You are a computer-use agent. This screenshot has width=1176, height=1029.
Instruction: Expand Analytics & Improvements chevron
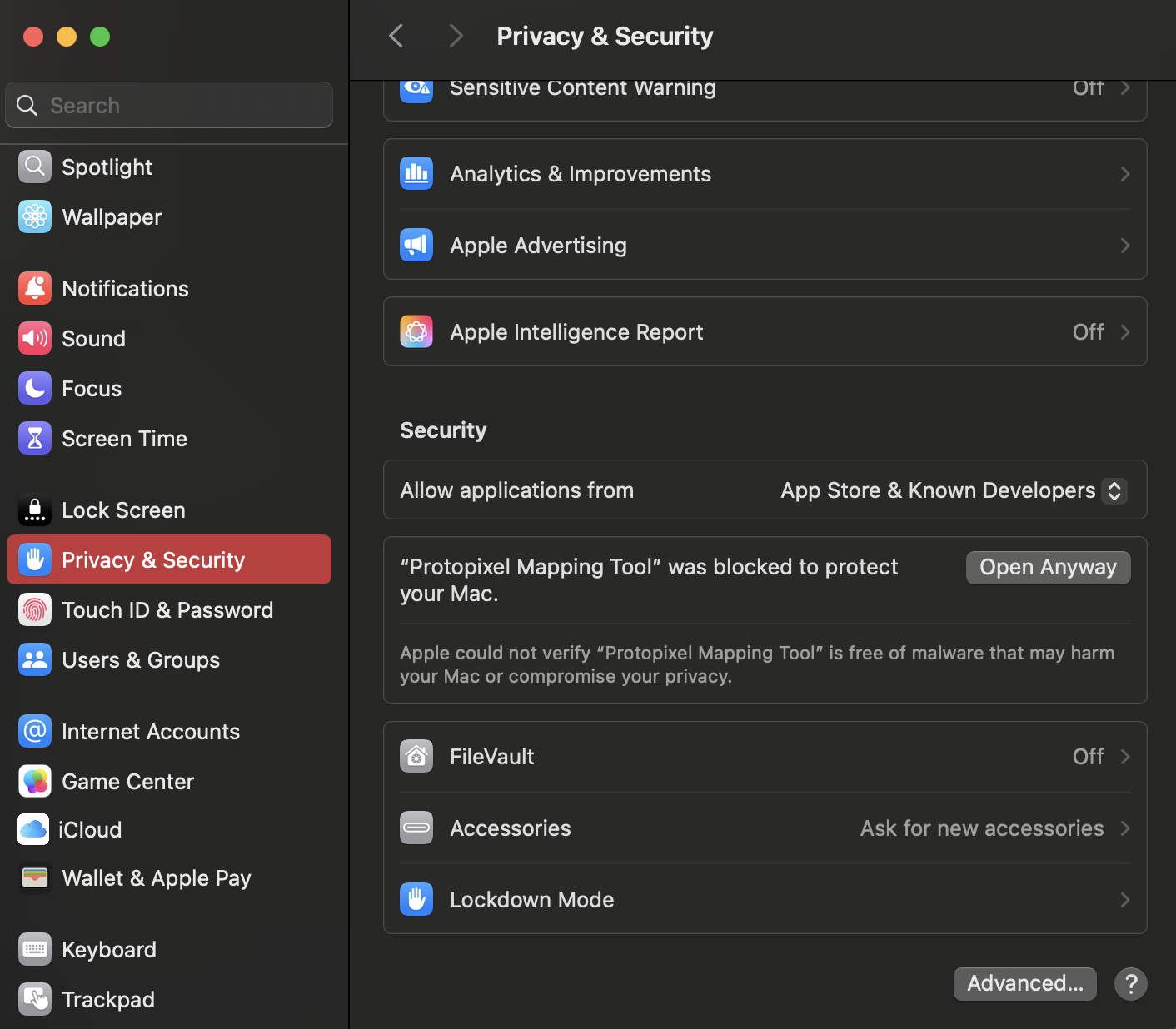(x=1125, y=174)
